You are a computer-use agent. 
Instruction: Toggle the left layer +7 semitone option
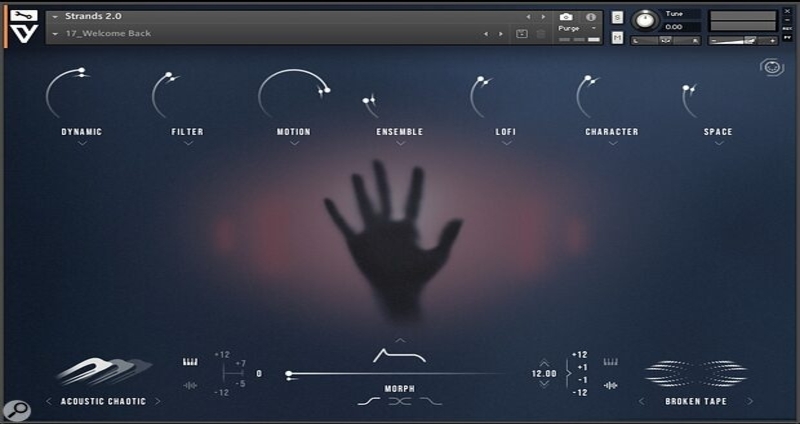pos(241,363)
